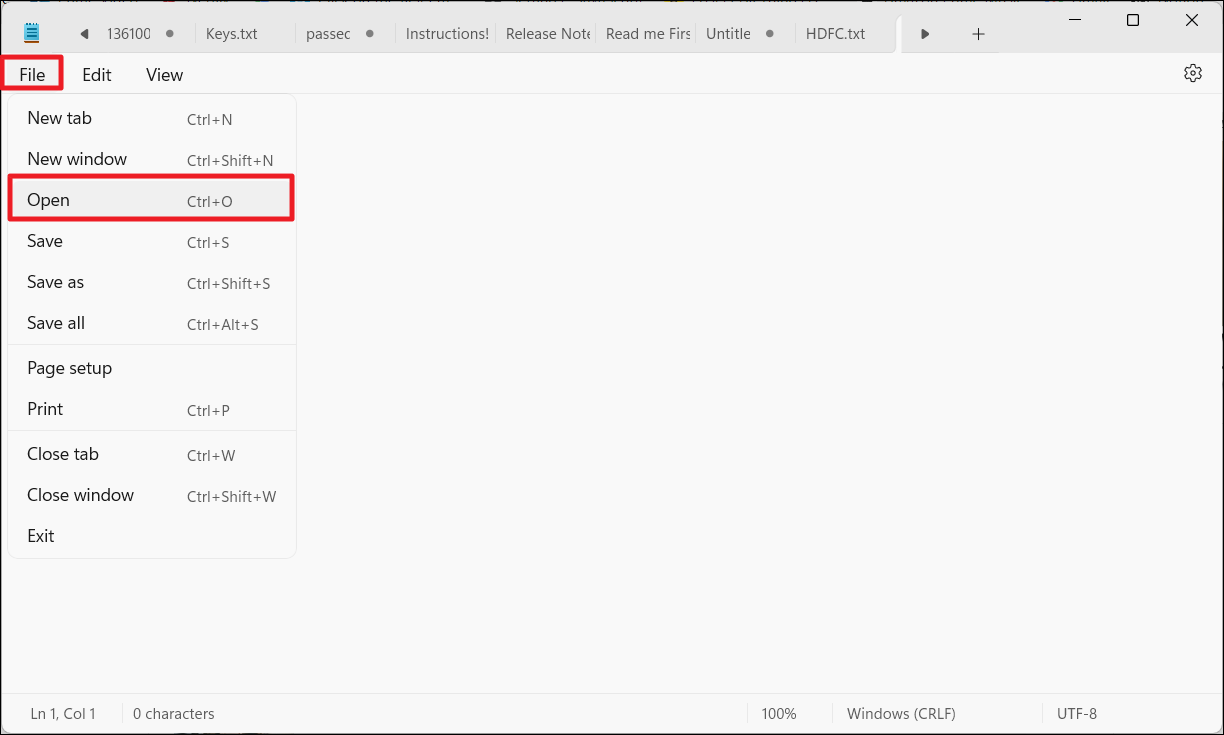Open Page setup from File menu
The height and width of the screenshot is (735, 1224).
[152, 368]
